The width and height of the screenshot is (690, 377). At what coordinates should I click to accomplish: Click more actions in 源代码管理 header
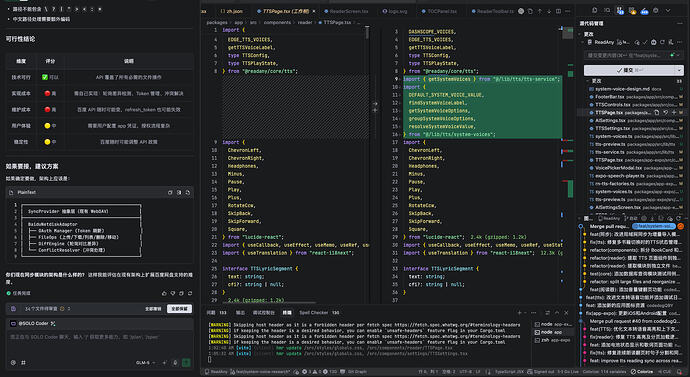click(680, 23)
